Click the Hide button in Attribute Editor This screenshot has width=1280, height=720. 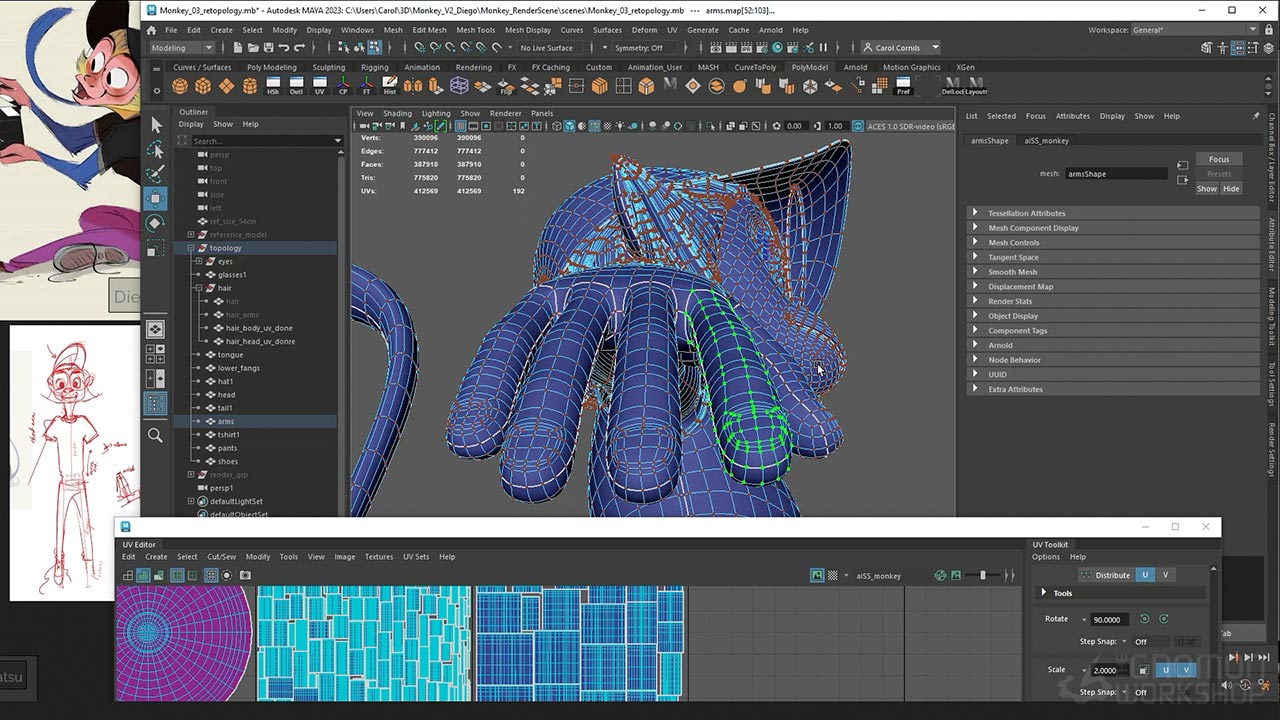tap(1231, 188)
